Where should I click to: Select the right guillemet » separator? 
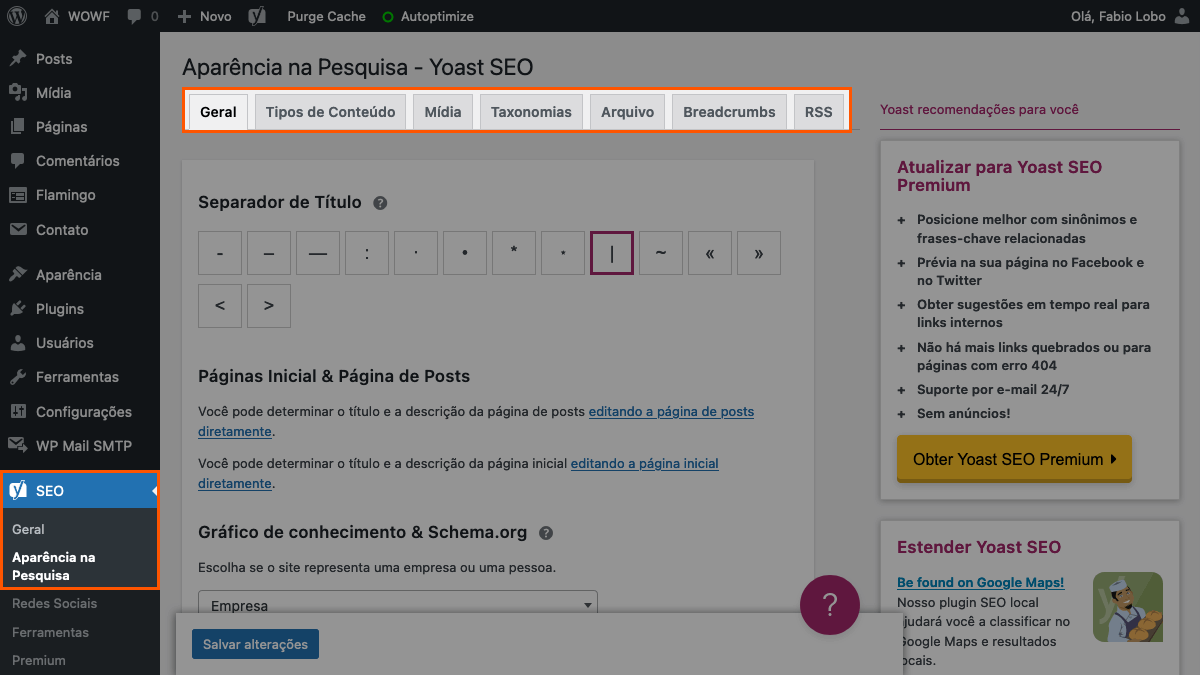point(759,253)
